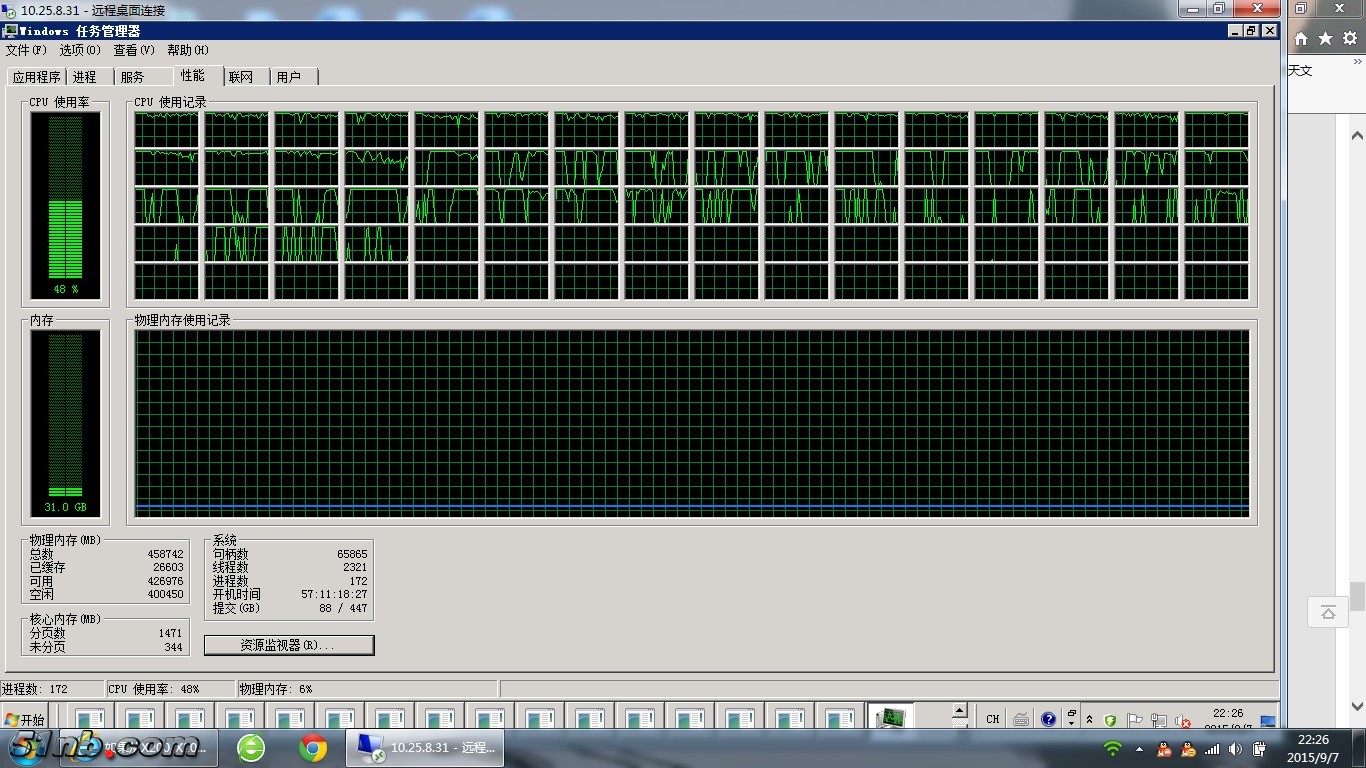Switch to the 进程 tab
Screen dimensions: 1366x768
click(85, 77)
